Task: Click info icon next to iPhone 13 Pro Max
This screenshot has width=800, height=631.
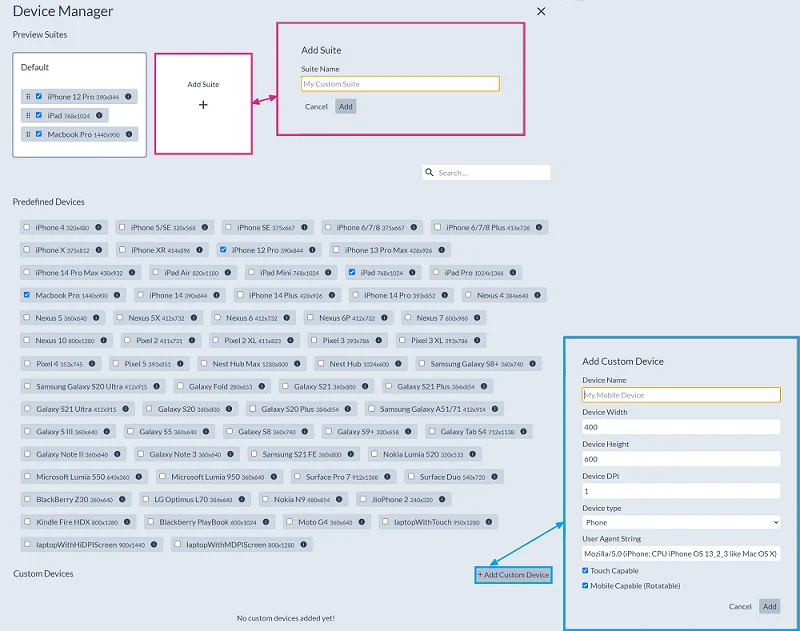Action: pos(441,250)
